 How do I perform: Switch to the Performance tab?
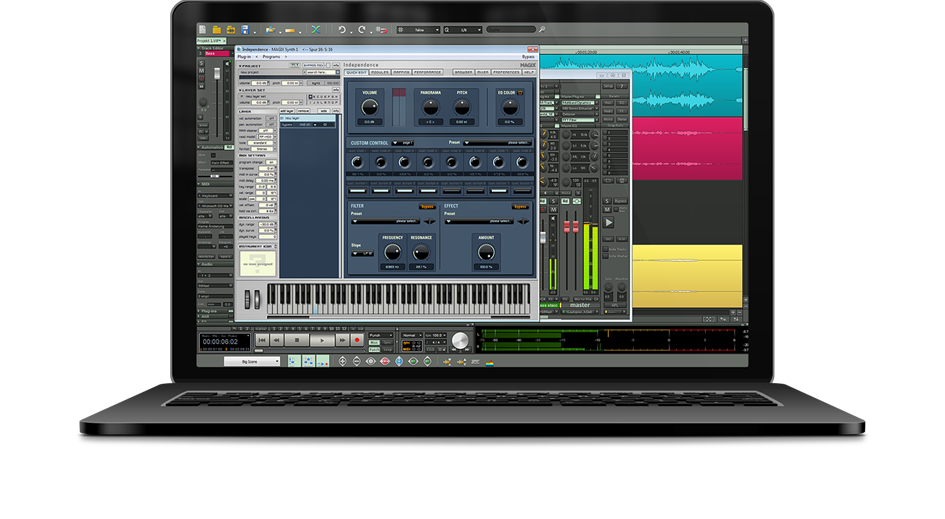pos(427,72)
